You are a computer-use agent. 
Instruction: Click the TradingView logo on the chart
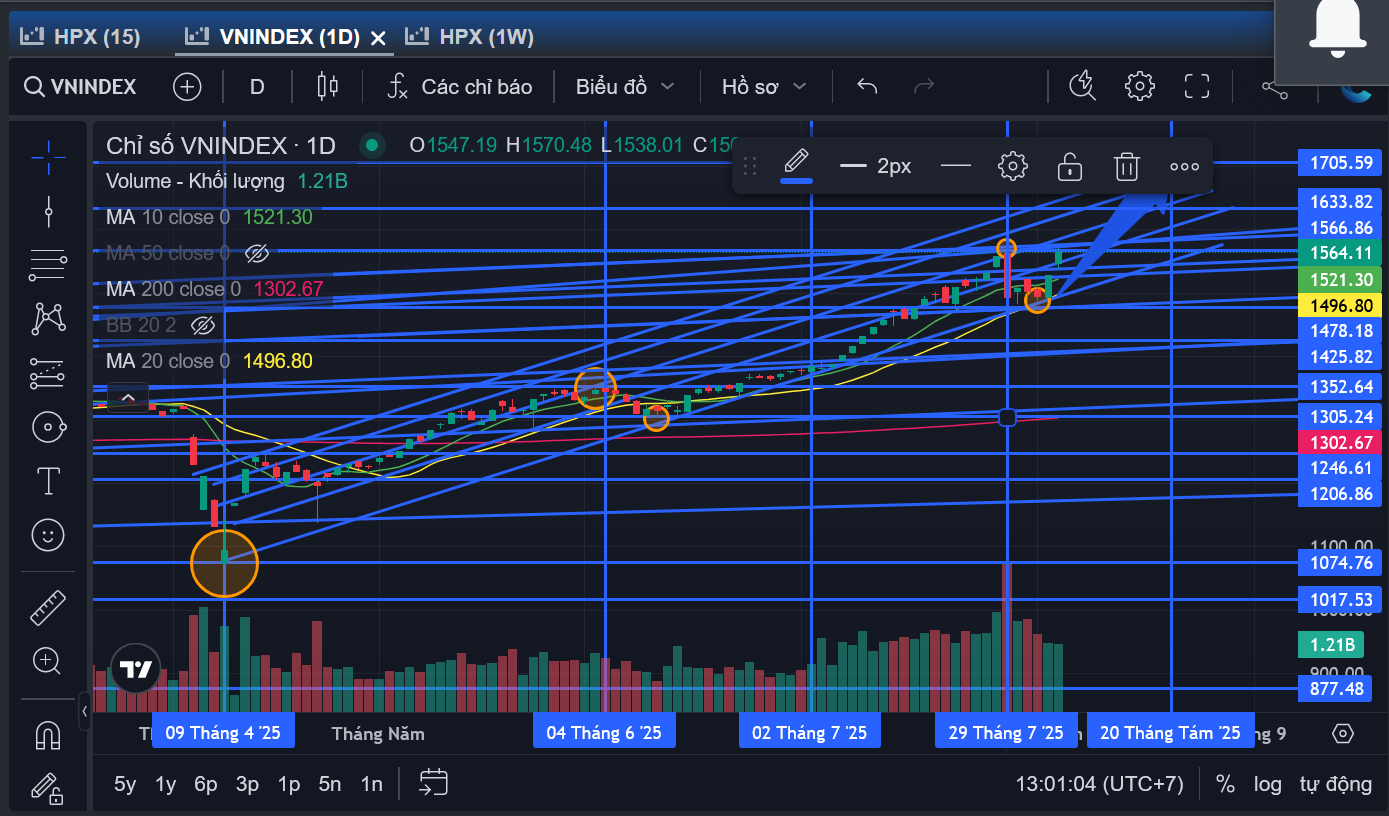coord(136,669)
